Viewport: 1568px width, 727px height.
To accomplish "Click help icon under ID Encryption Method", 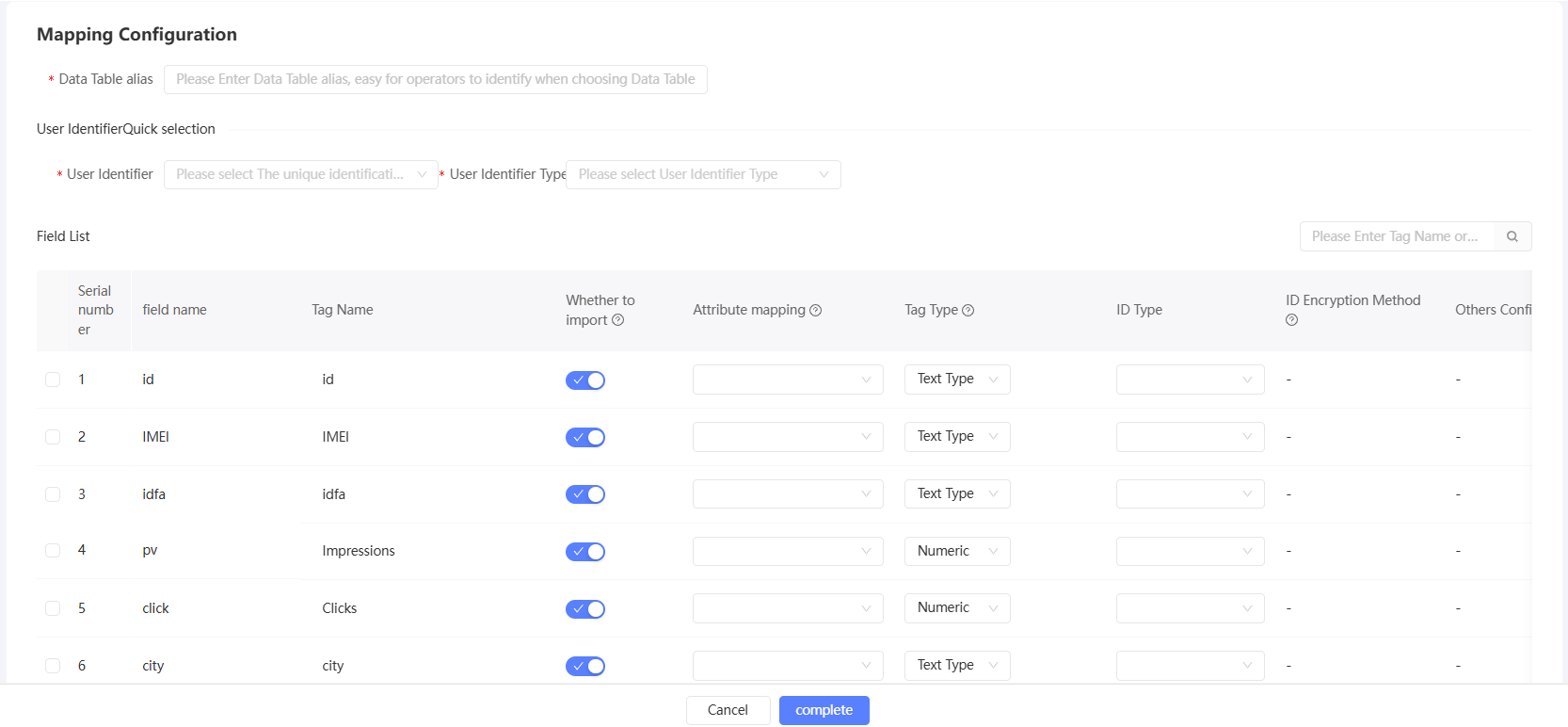I will coord(1291,320).
